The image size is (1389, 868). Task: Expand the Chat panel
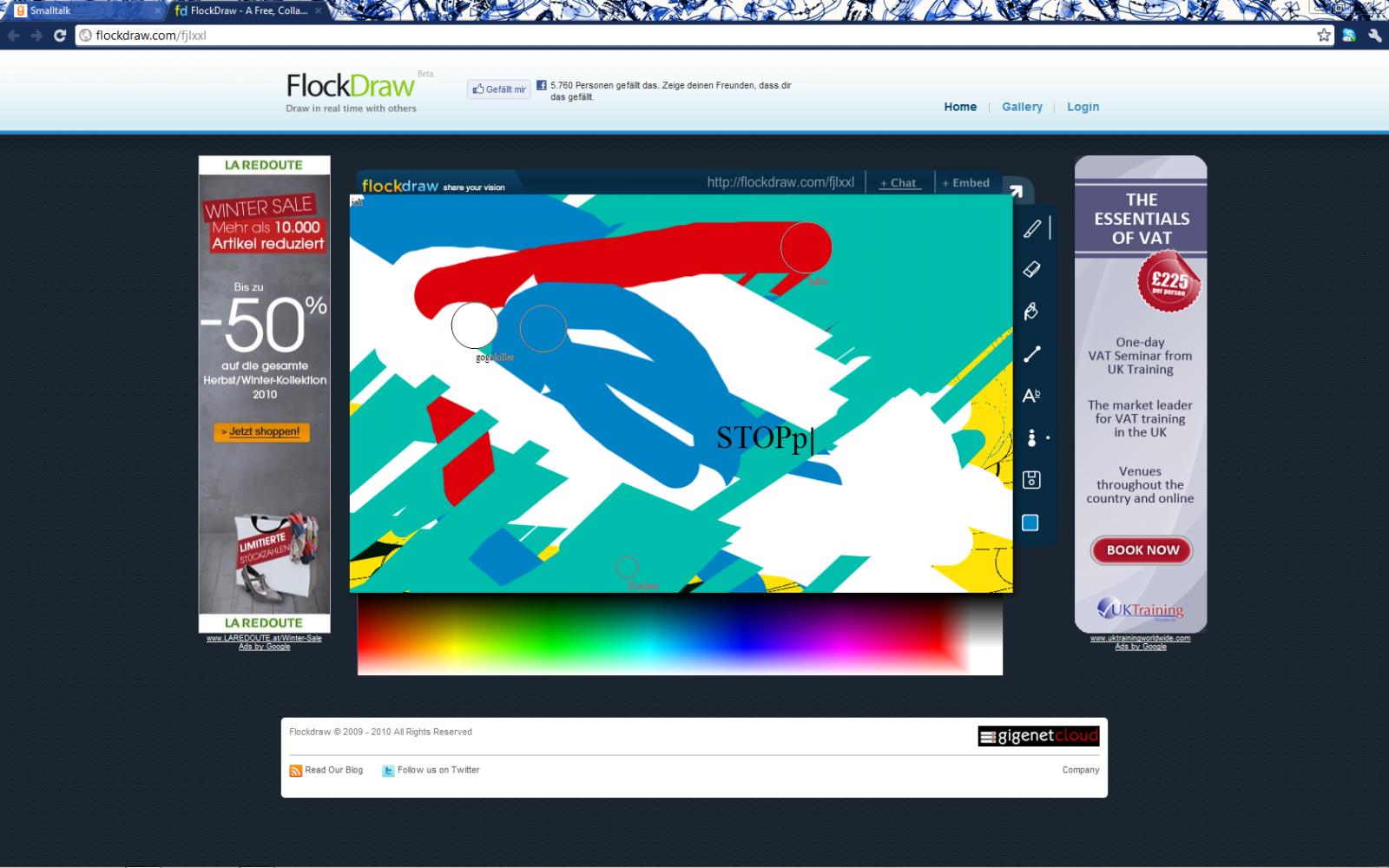pyautogui.click(x=898, y=183)
